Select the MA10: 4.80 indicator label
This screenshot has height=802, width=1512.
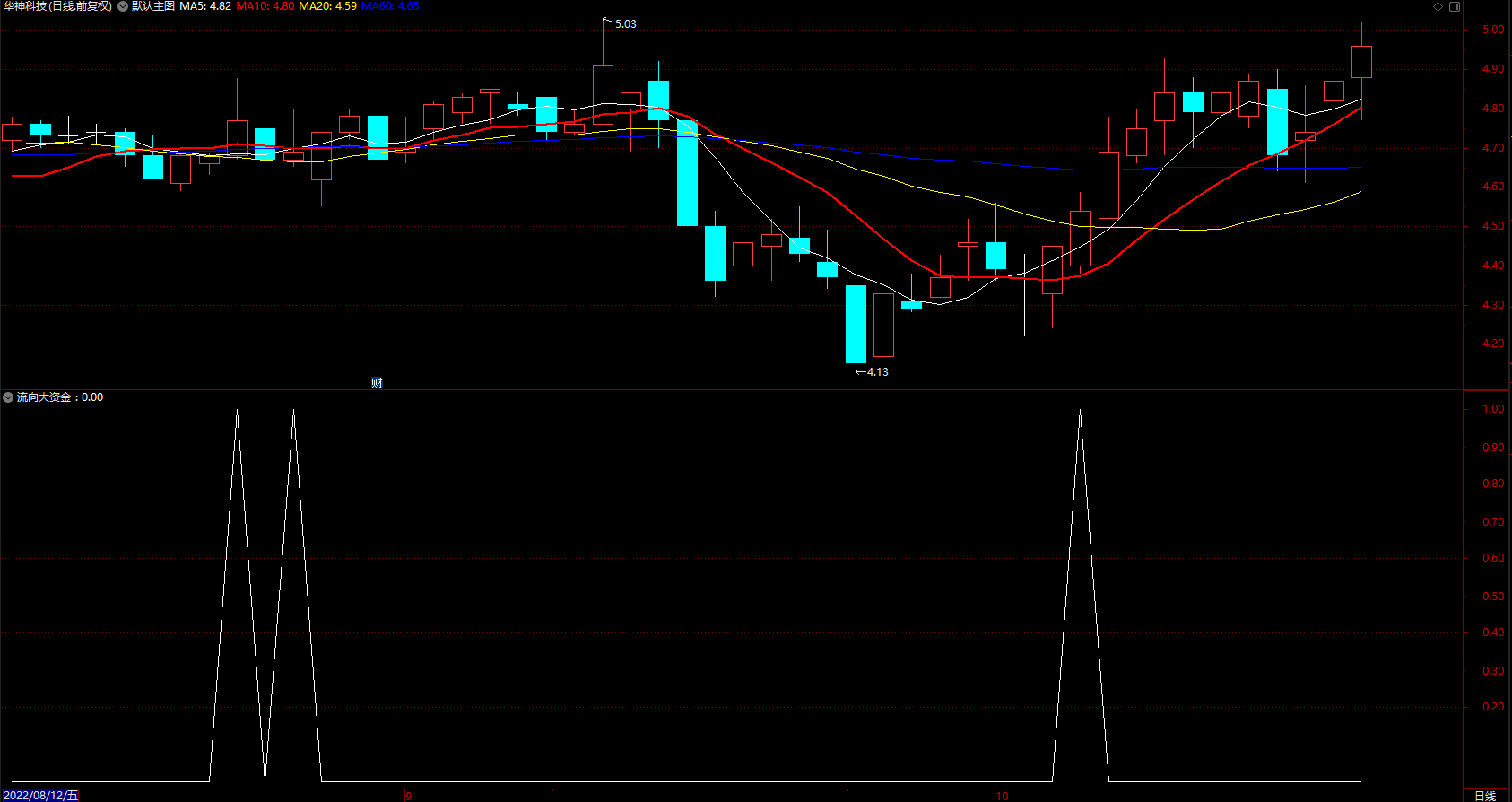point(265,6)
